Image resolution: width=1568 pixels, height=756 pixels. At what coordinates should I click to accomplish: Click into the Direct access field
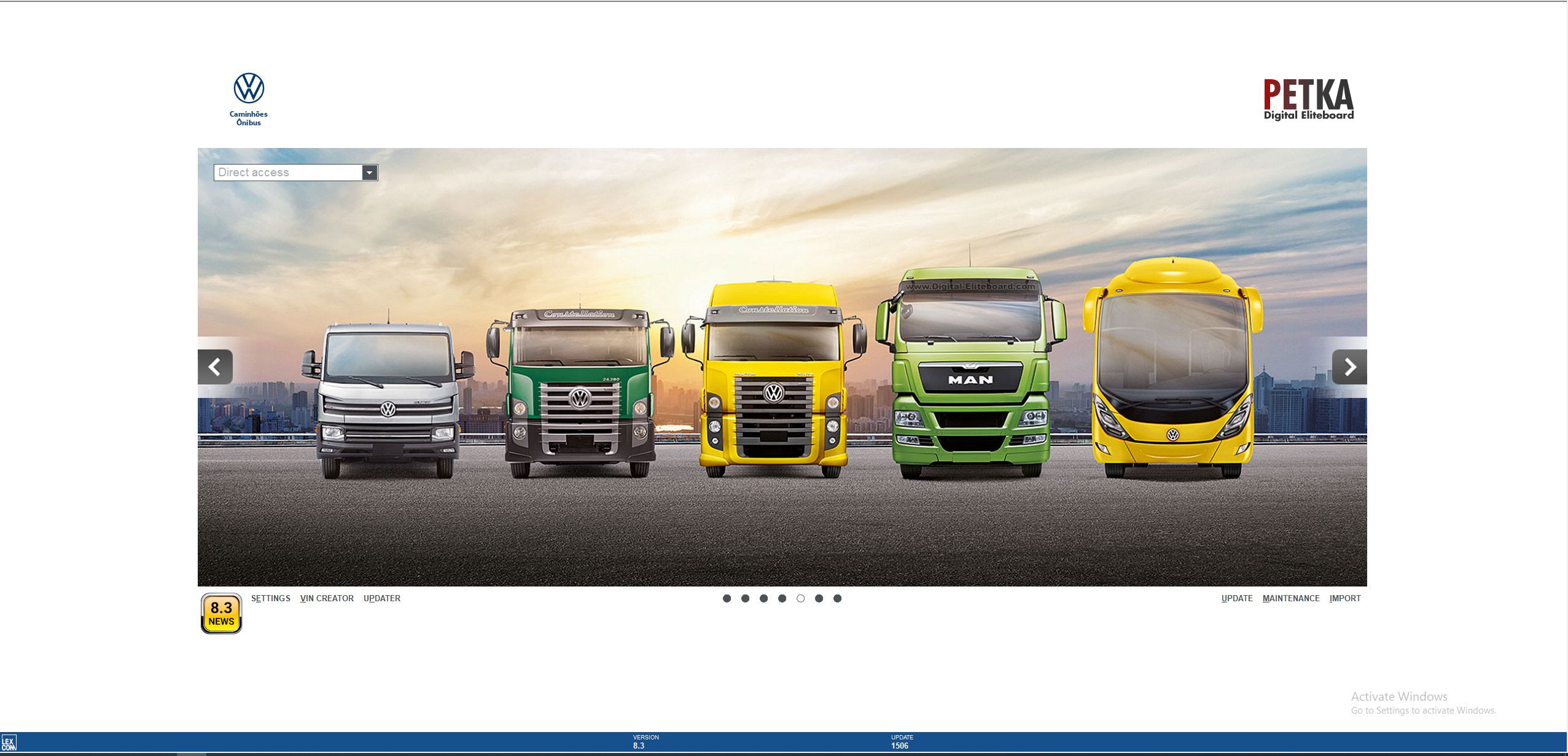[x=288, y=173]
